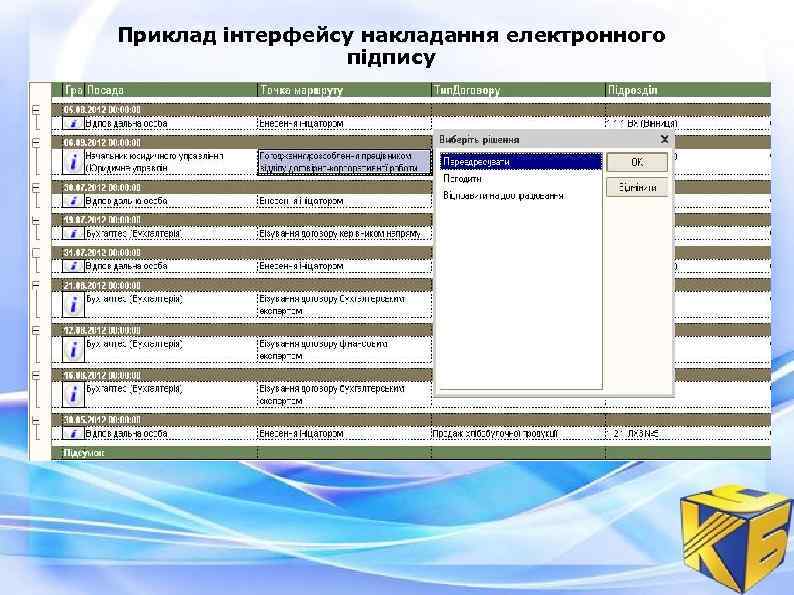794x595 pixels.
Task: Sort by the Точка маршруту column header
Action: point(344,90)
